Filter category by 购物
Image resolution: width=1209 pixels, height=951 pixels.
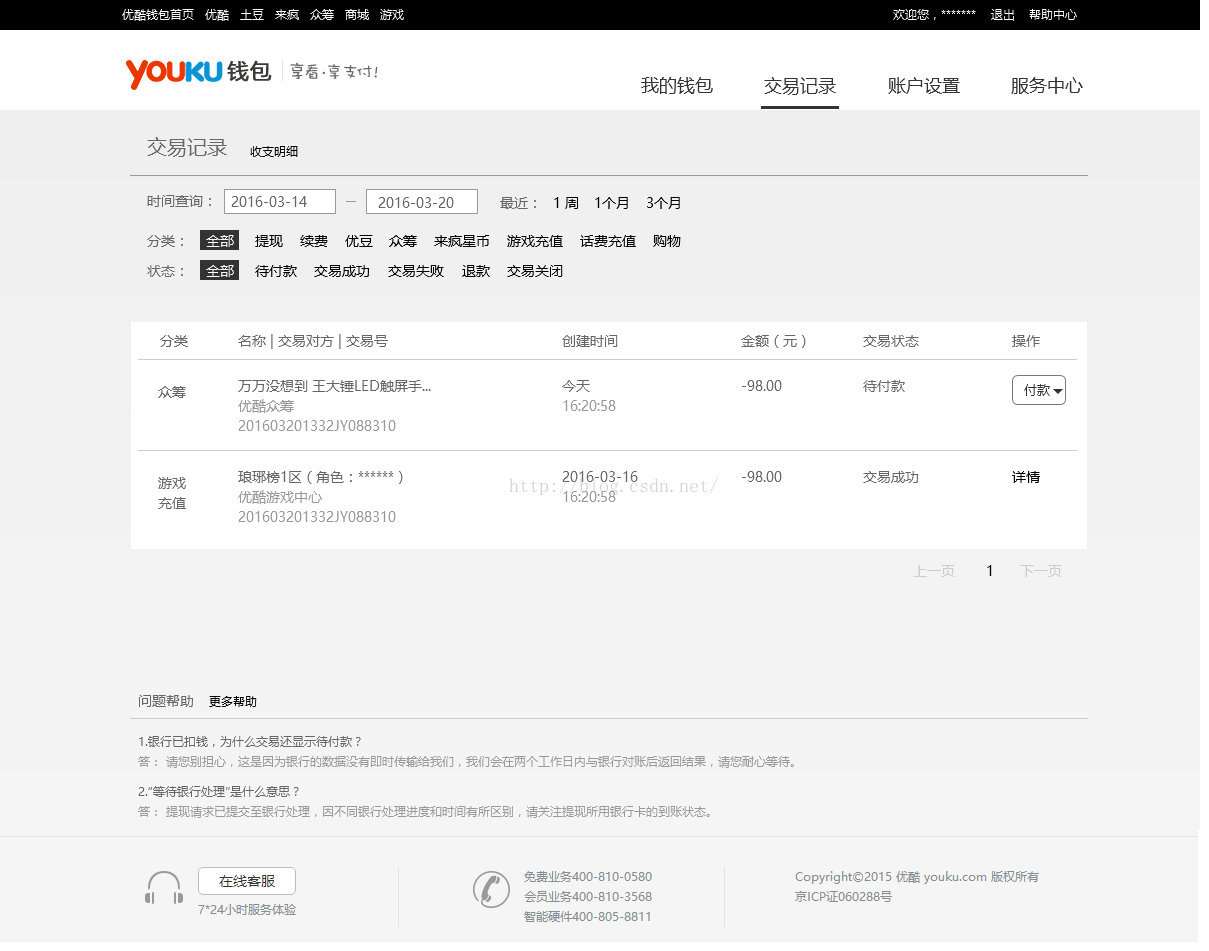[x=667, y=241]
